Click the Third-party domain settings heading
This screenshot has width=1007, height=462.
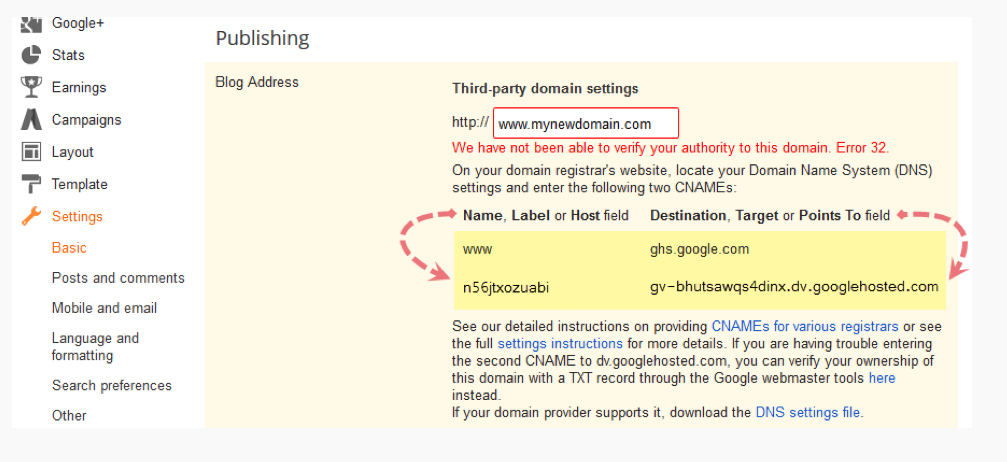coord(545,88)
